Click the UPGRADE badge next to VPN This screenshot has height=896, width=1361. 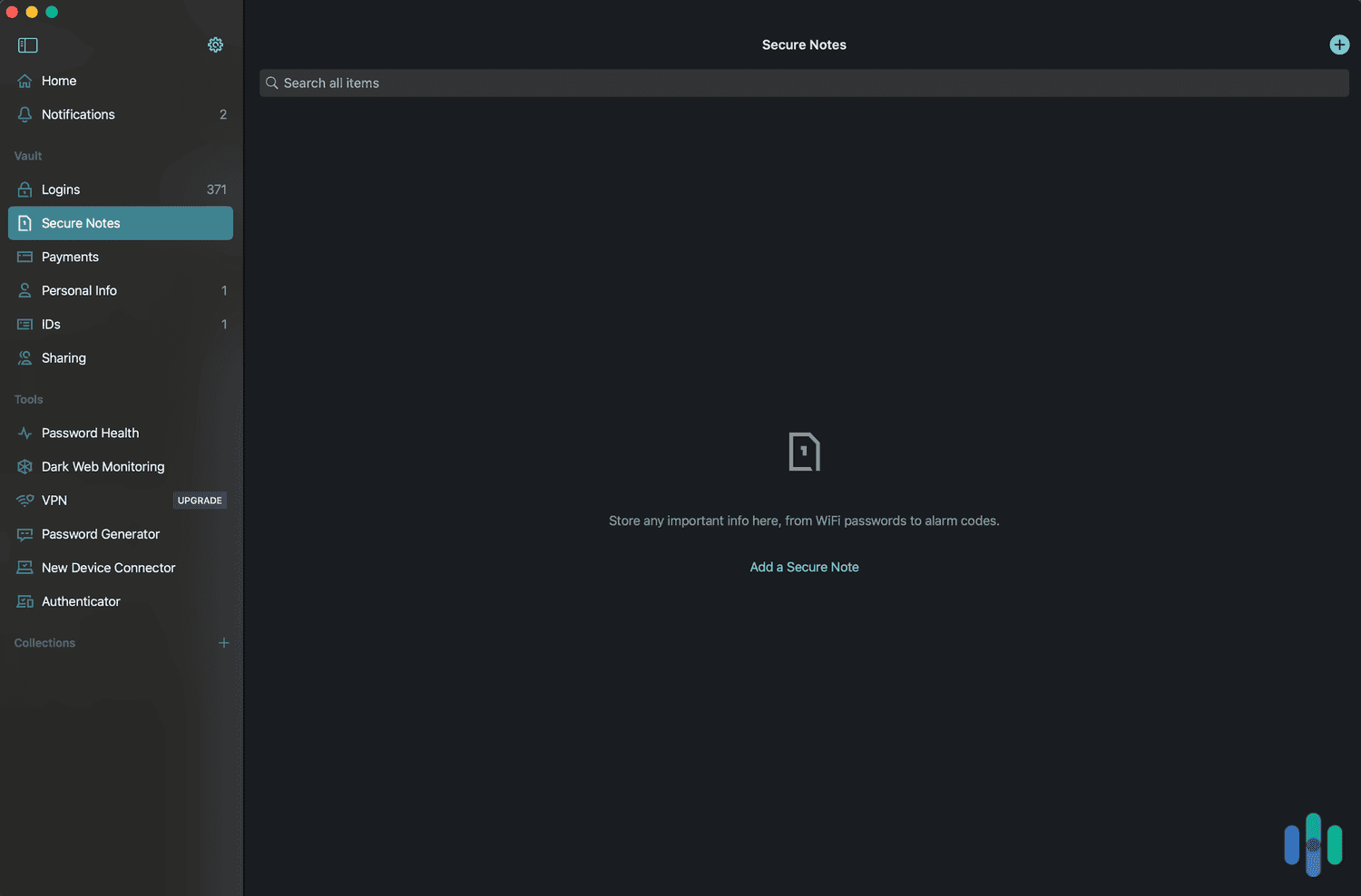[x=200, y=500]
